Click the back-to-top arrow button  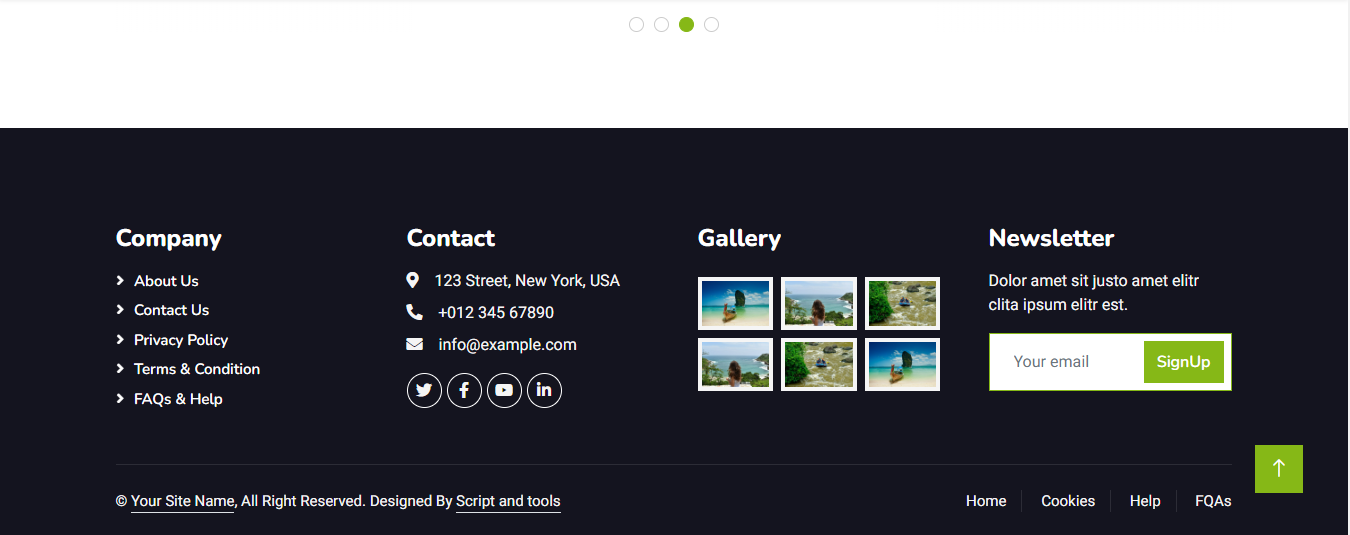[1279, 469]
